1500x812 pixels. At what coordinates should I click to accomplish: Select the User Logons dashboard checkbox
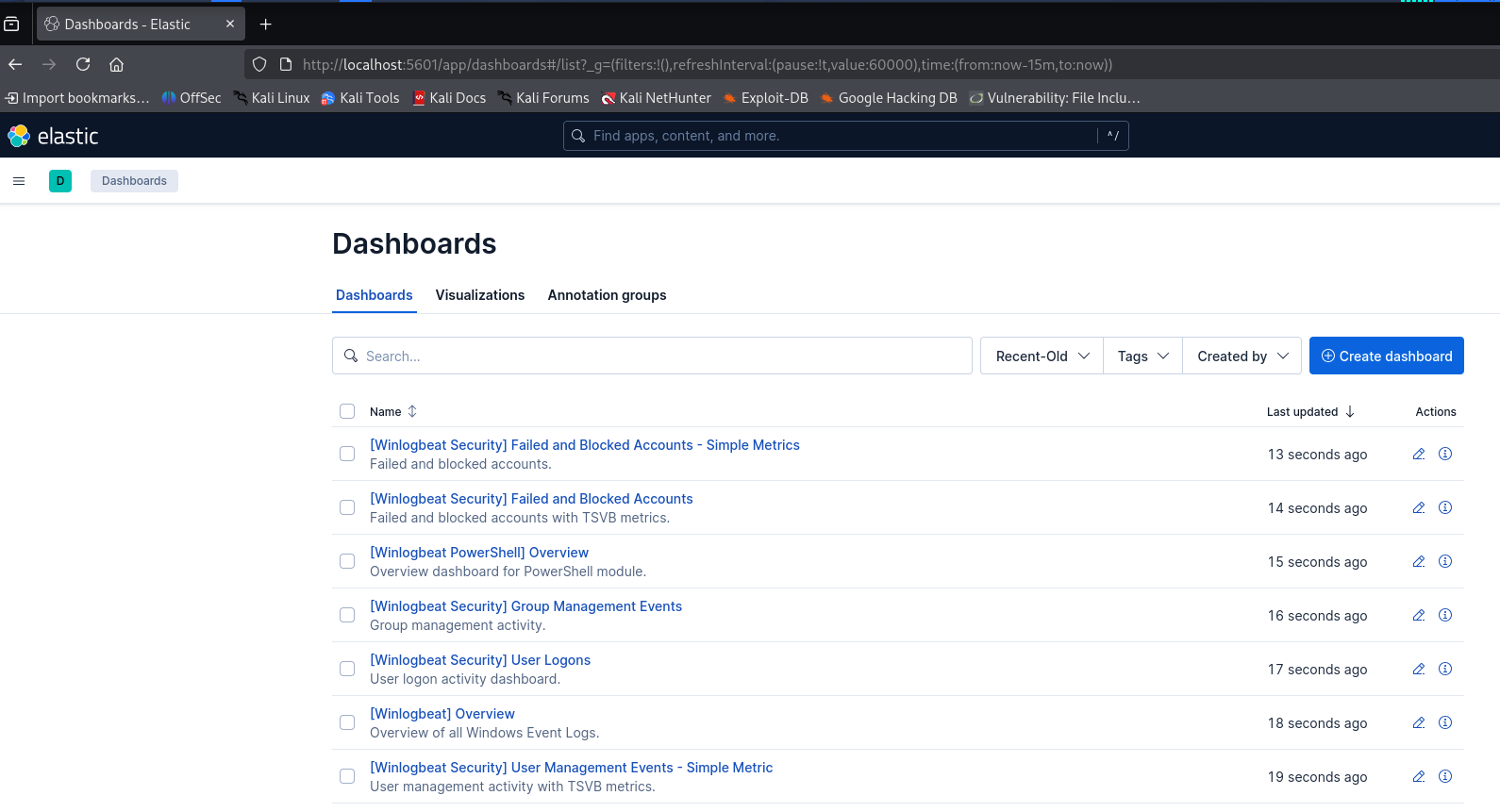click(347, 669)
